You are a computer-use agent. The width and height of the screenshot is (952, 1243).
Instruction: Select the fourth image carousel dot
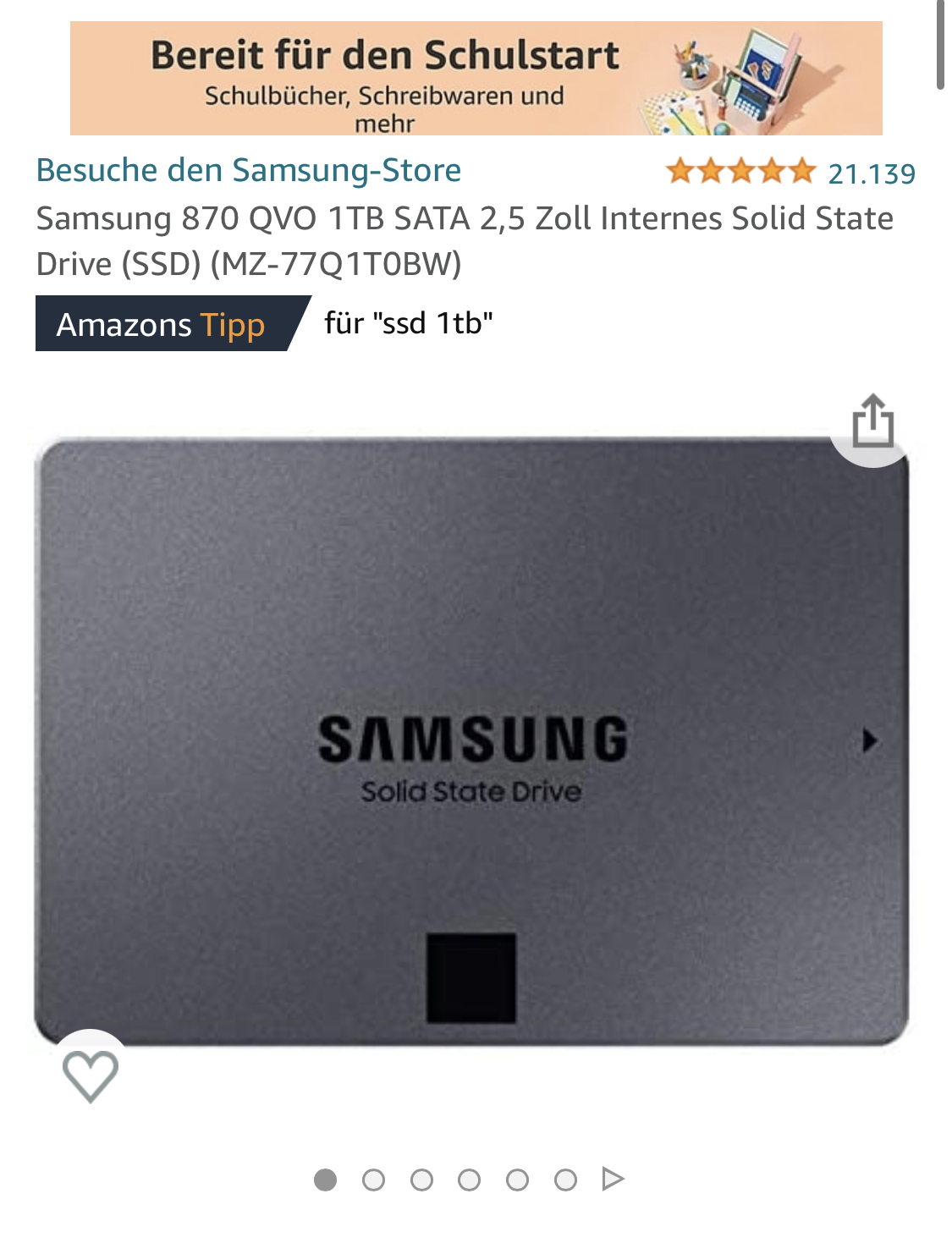coord(469,1180)
